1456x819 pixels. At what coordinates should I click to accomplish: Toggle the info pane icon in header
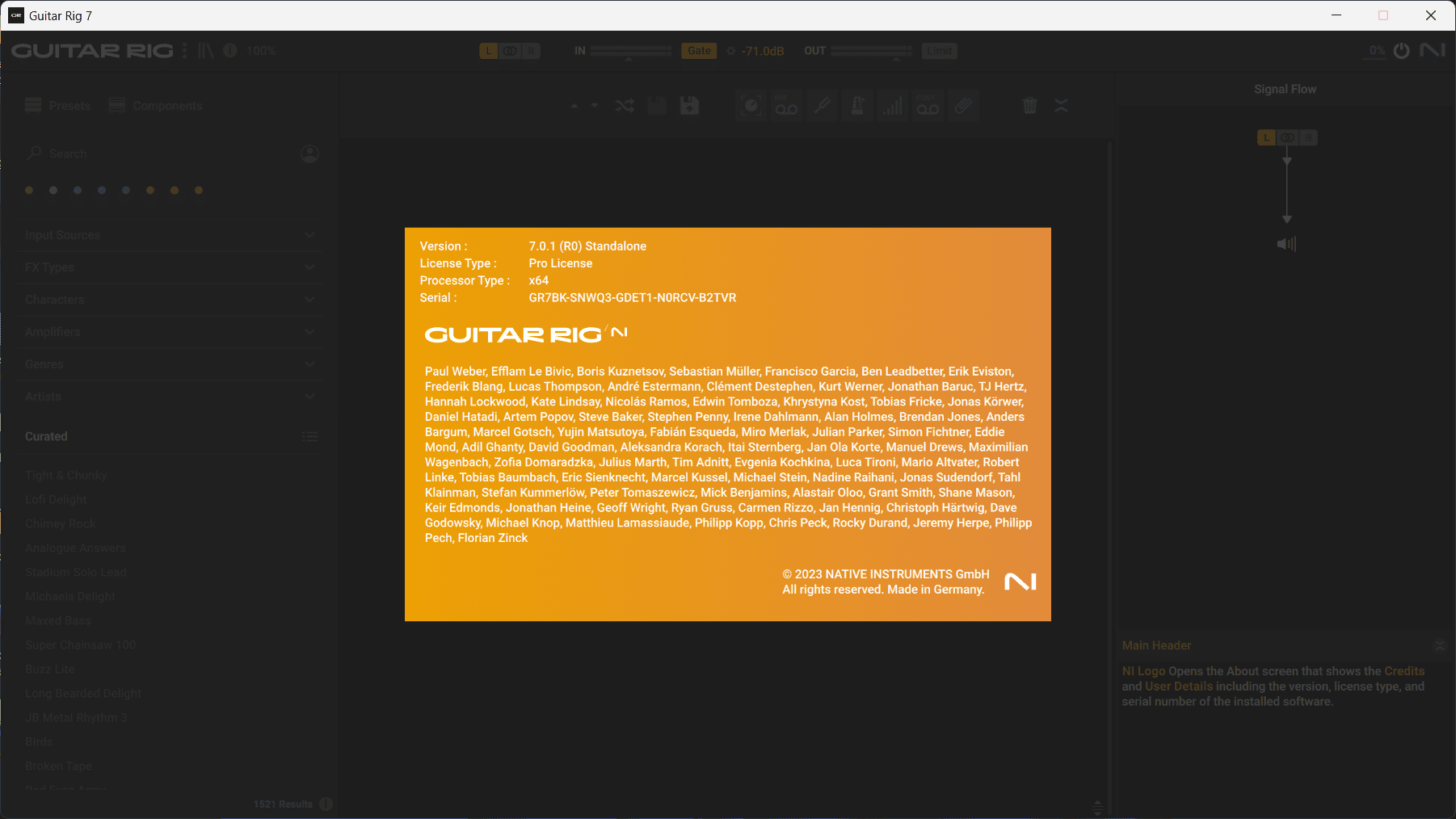point(230,51)
